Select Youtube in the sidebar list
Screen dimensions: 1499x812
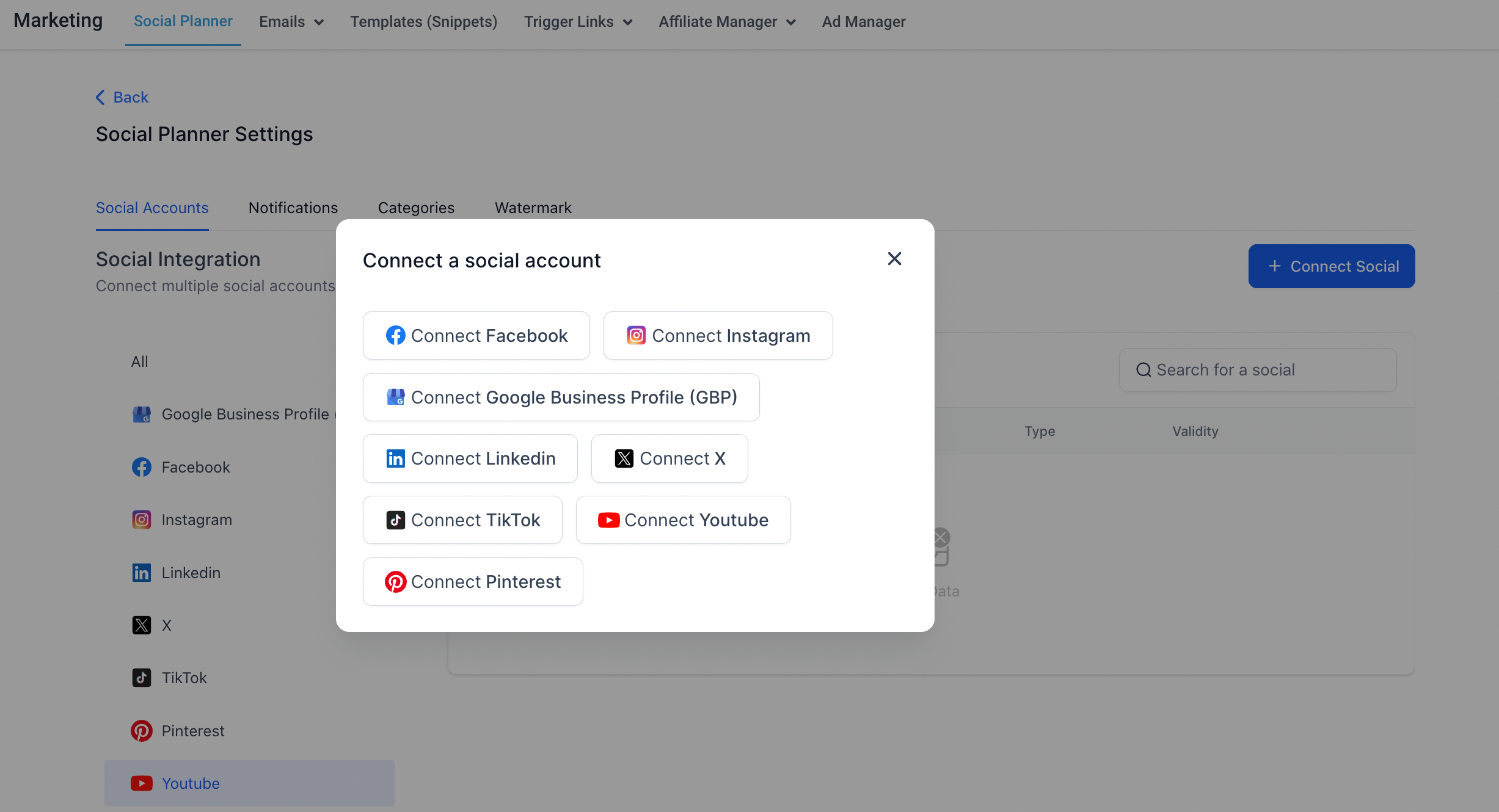(190, 783)
